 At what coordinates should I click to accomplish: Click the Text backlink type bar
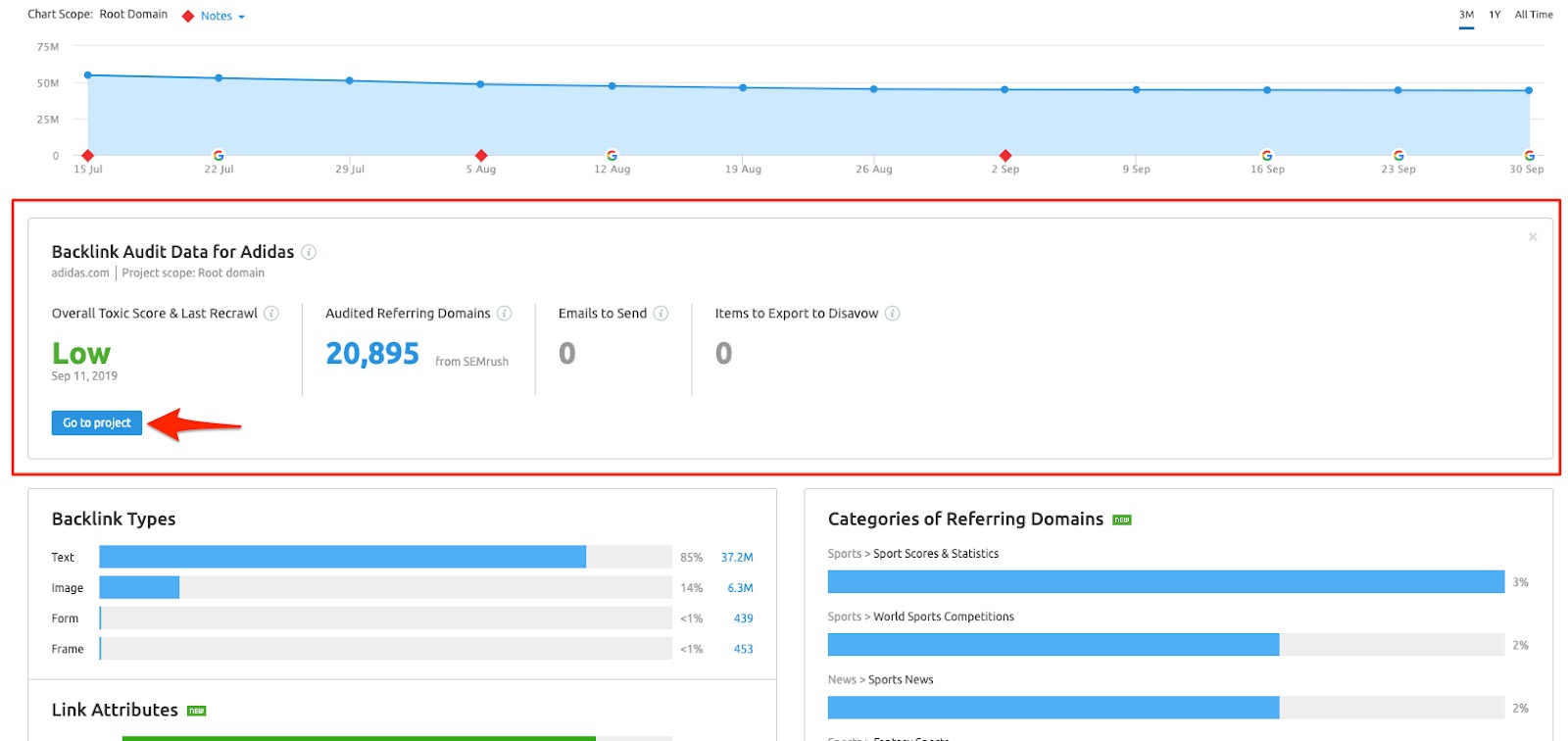point(343,557)
